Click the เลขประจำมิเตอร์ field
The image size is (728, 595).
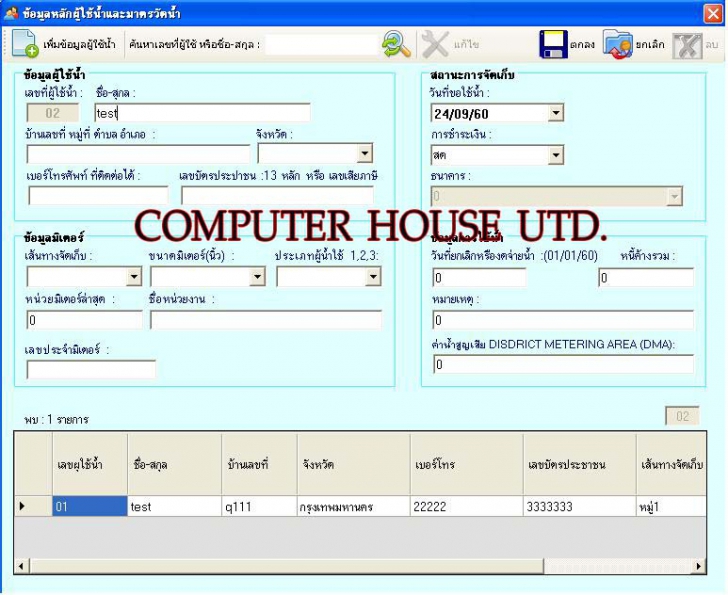pyautogui.click(x=91, y=370)
